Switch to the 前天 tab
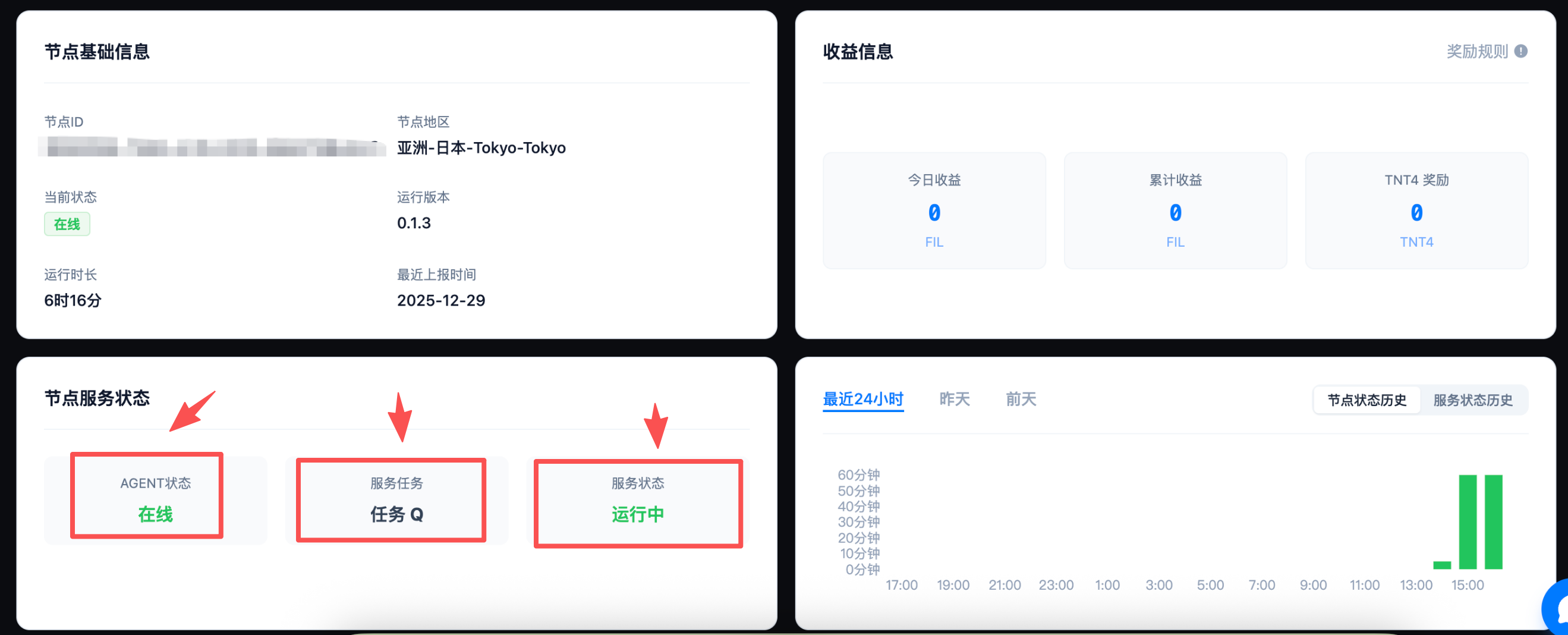This screenshot has width=1568, height=635. click(x=1021, y=400)
